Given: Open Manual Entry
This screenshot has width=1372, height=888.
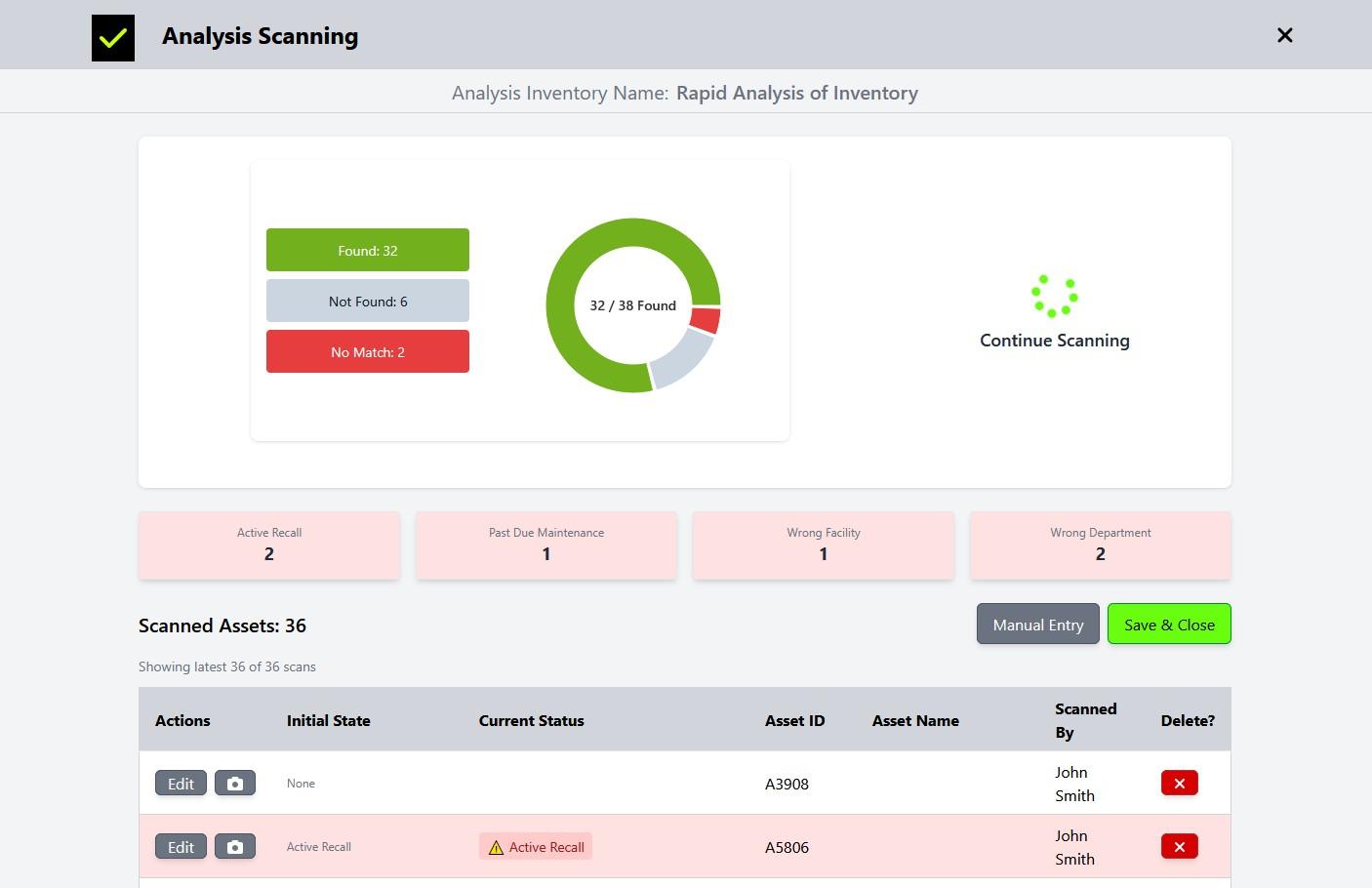Looking at the screenshot, I should tap(1037, 625).
